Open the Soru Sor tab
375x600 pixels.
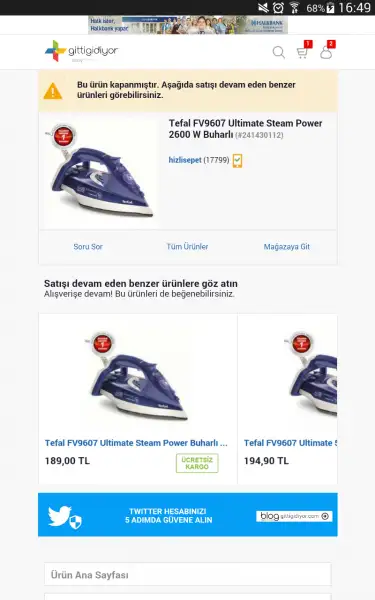click(x=88, y=247)
